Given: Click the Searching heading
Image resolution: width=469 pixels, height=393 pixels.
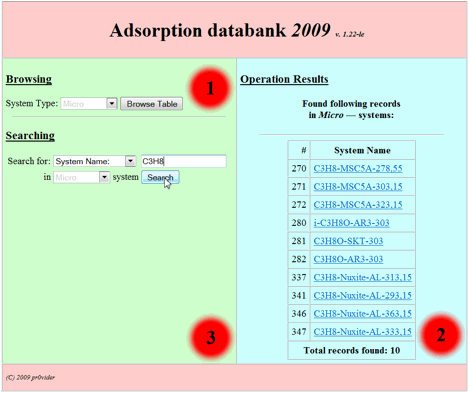Looking at the screenshot, I should [30, 136].
